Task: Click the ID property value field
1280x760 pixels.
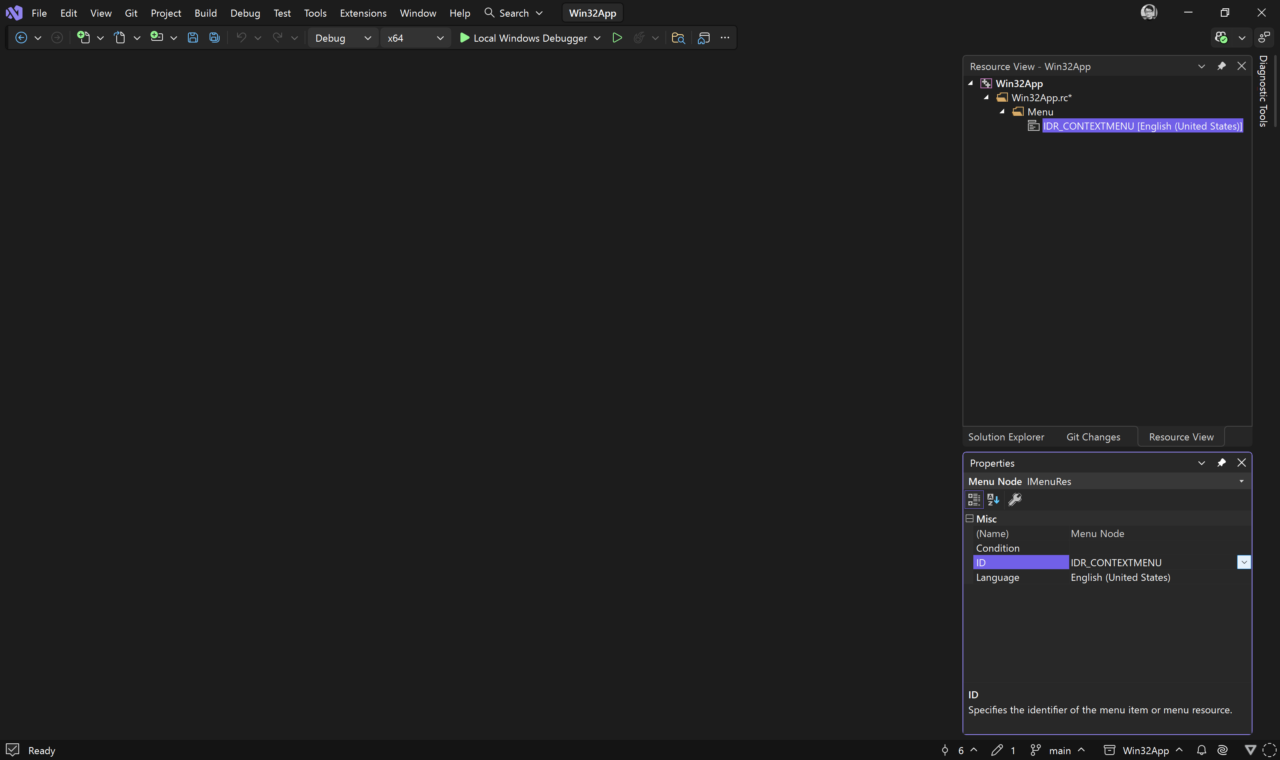Action: click(x=1150, y=563)
